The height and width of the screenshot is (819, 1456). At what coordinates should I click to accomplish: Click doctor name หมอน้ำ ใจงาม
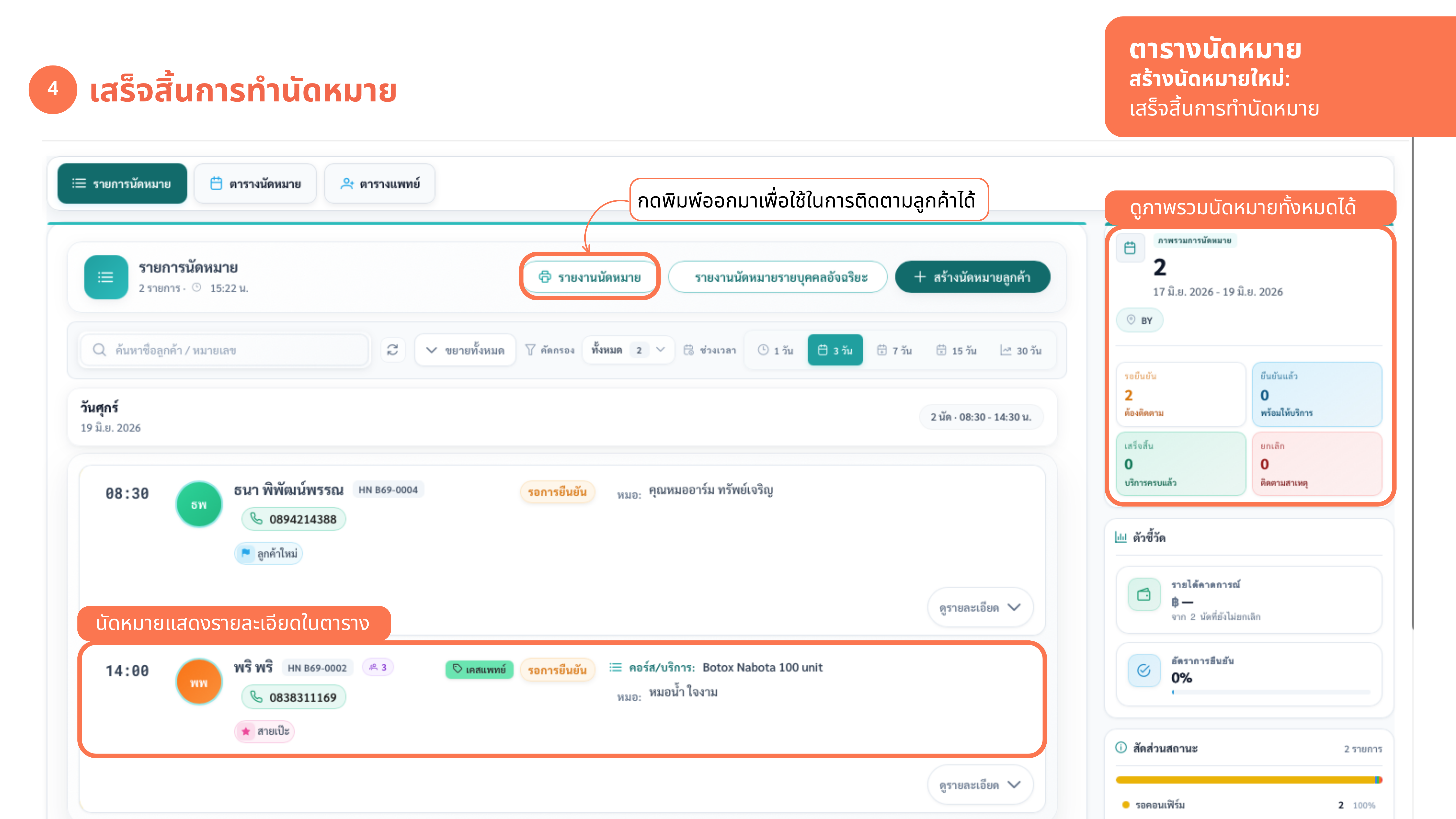[683, 692]
